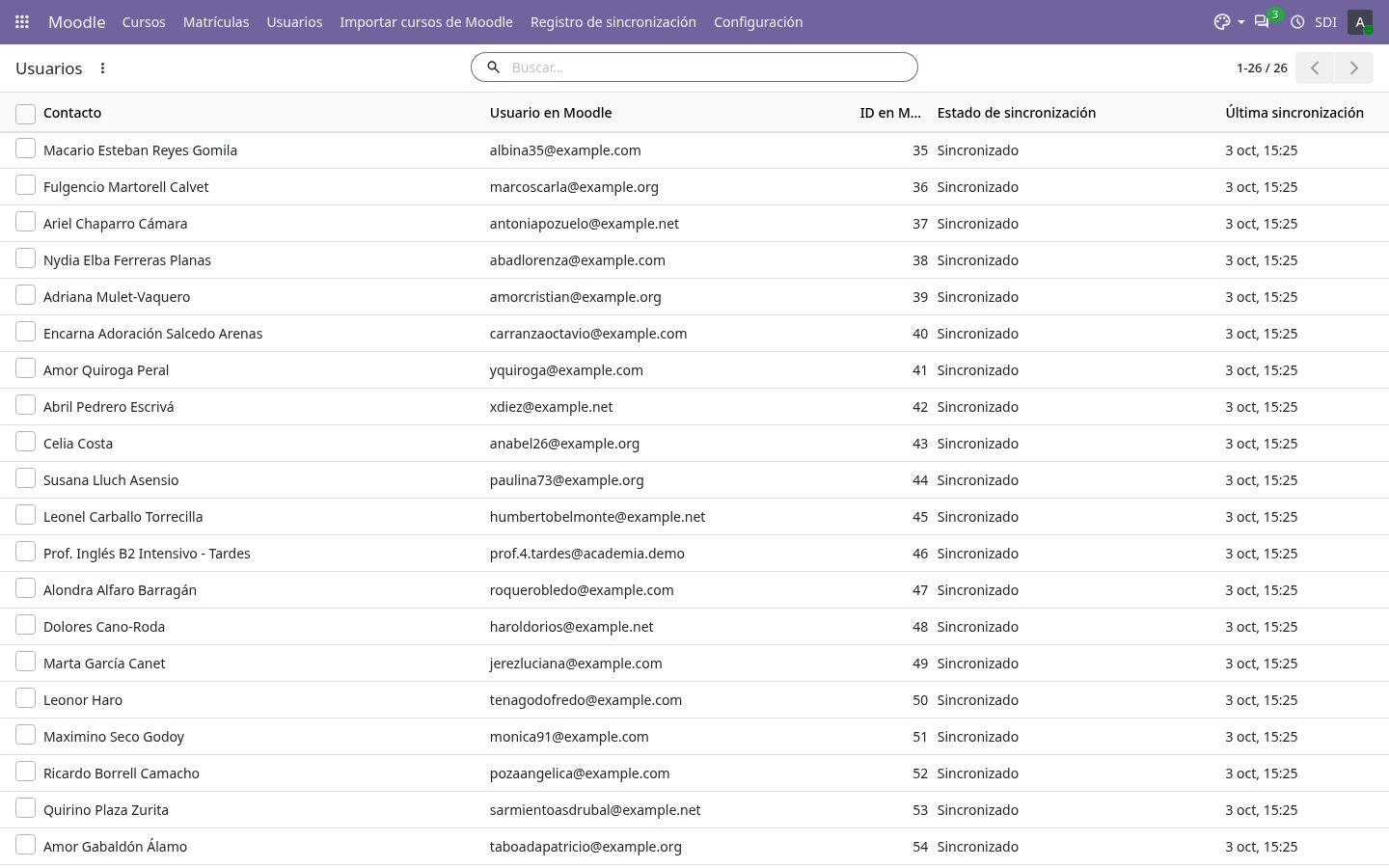Sort by Última sincronización column header
This screenshot has height=868, width=1389.
(1294, 113)
